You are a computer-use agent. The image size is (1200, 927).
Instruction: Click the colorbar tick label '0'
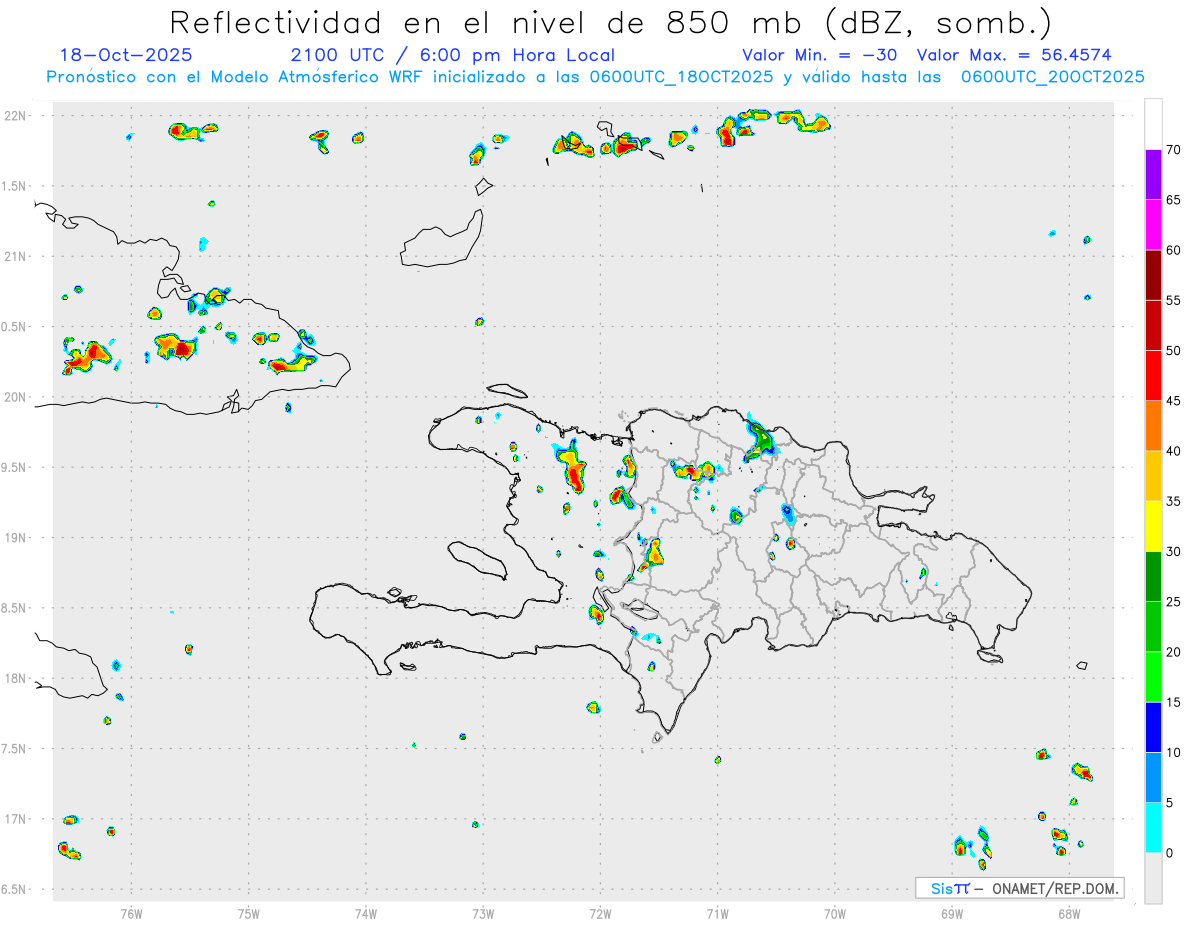[x=1170, y=853]
